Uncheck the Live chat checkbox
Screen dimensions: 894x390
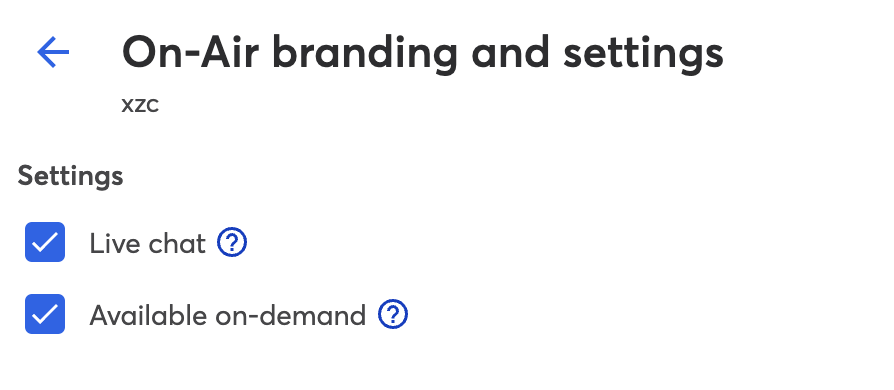click(x=45, y=242)
